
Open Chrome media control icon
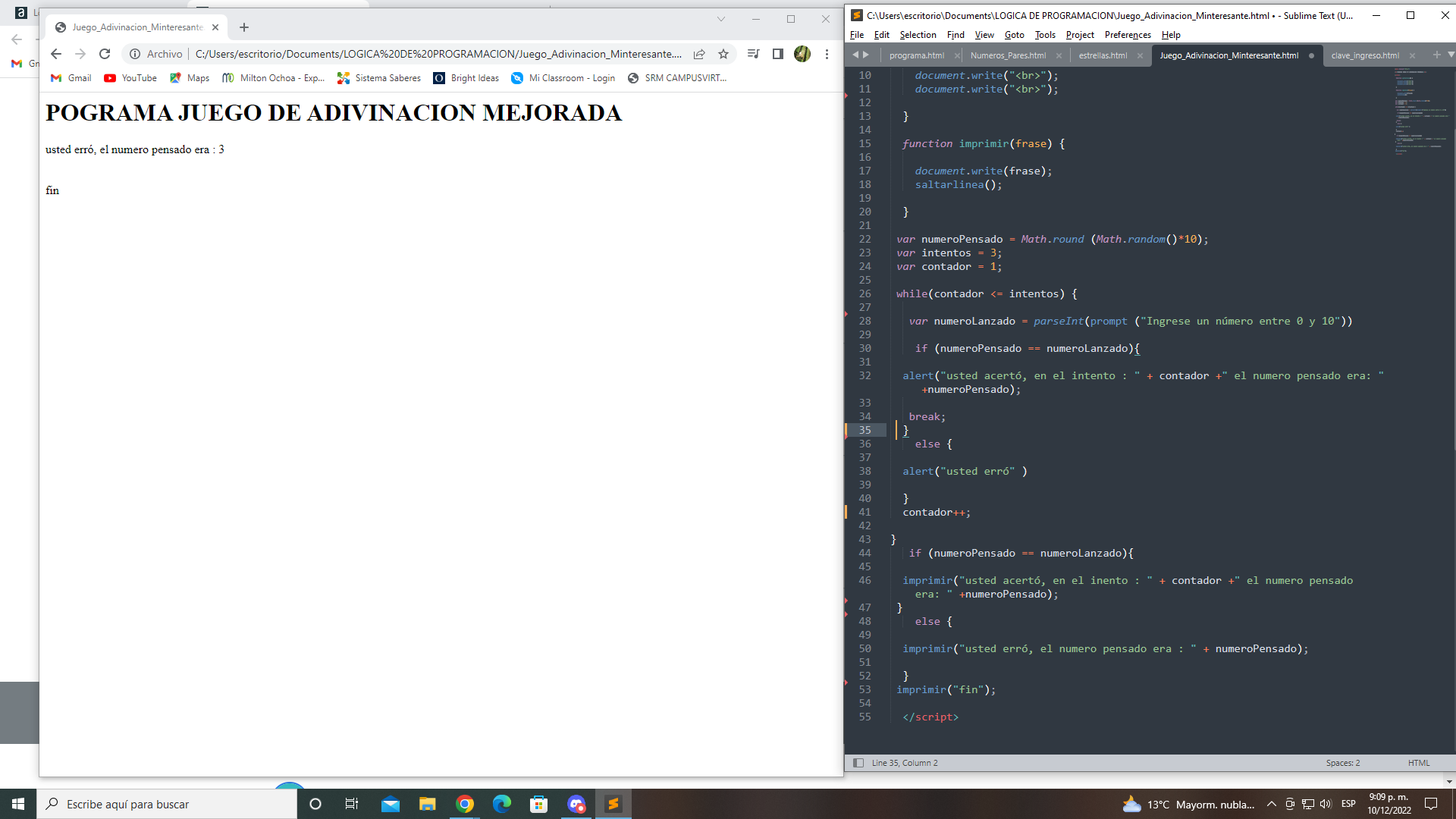coord(753,54)
